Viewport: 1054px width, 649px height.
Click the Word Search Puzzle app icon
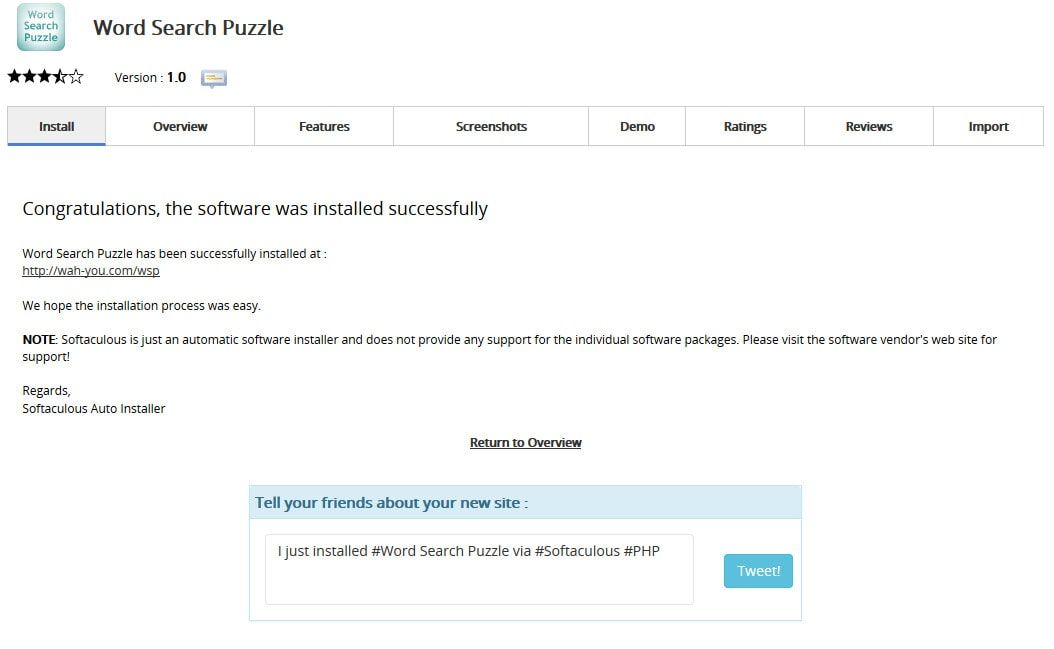point(41,28)
